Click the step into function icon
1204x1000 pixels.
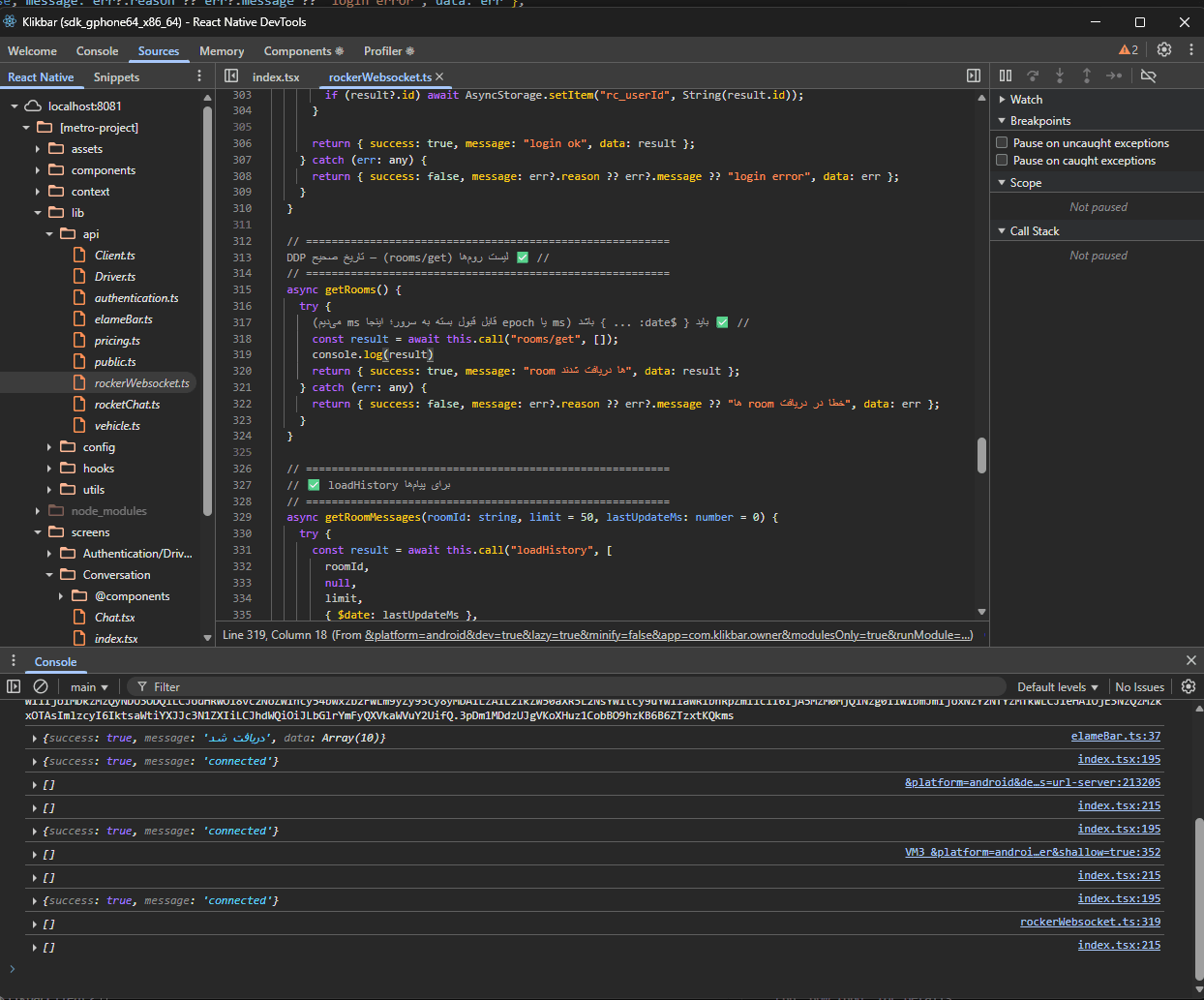click(x=1060, y=76)
